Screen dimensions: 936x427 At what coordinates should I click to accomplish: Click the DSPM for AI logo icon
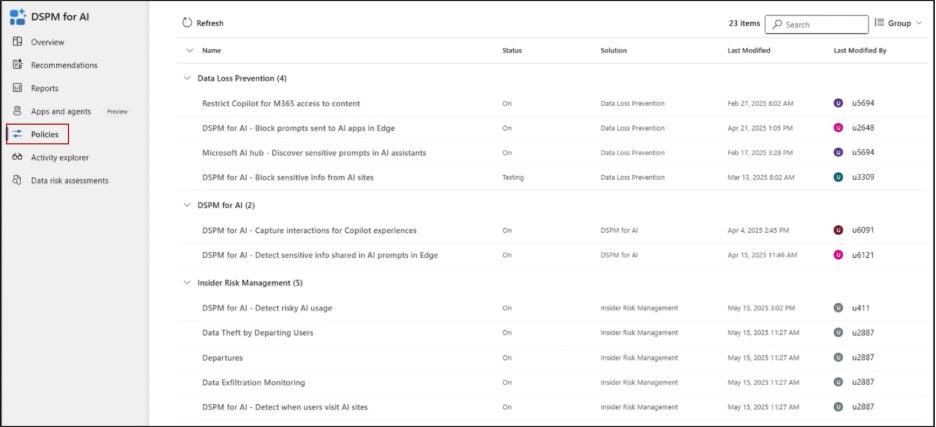pos(18,17)
